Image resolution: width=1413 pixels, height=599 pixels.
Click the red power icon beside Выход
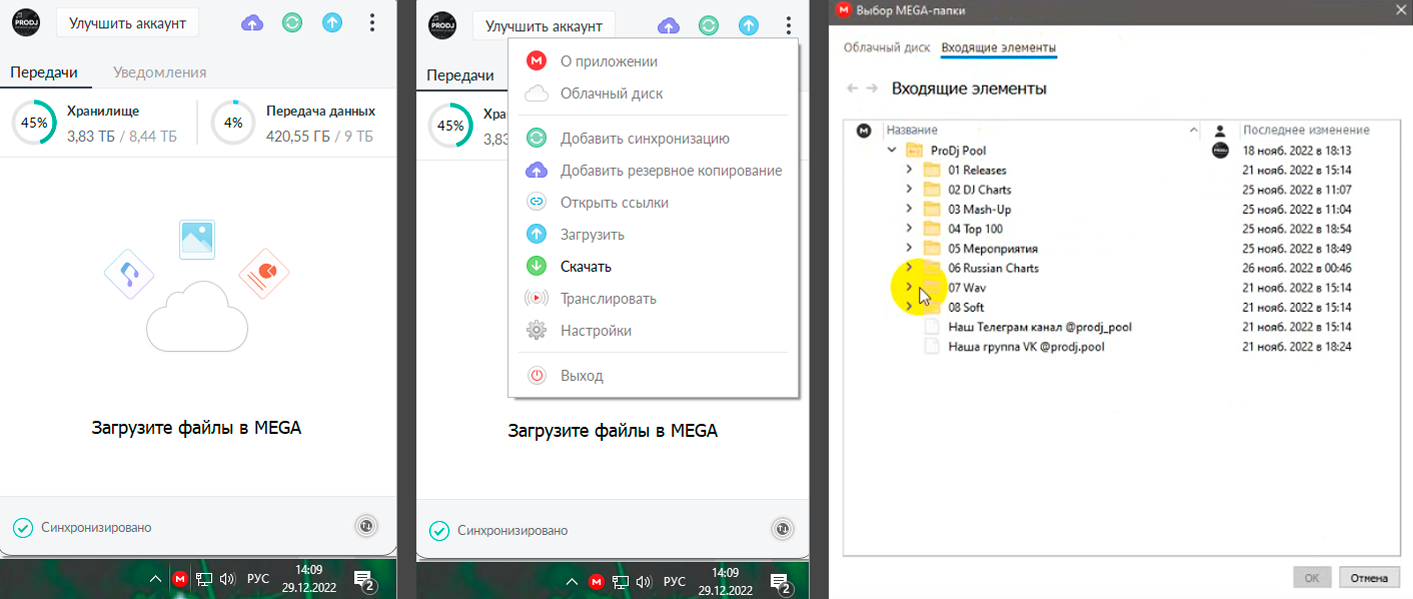(x=537, y=376)
